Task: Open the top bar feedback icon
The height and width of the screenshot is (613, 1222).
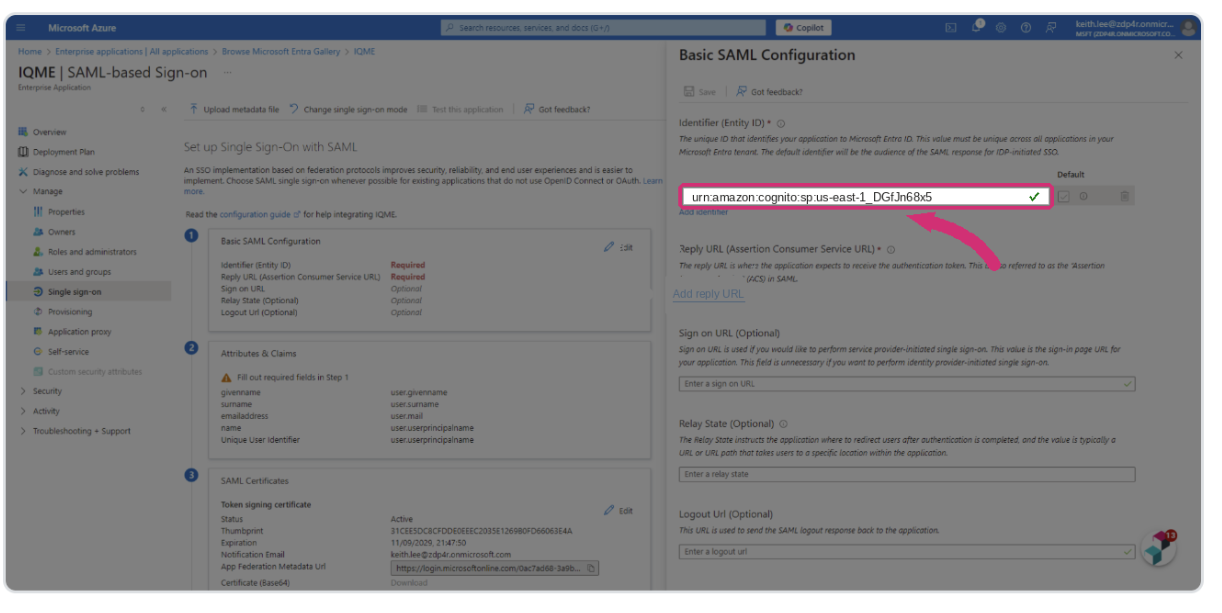Action: coord(1050,28)
